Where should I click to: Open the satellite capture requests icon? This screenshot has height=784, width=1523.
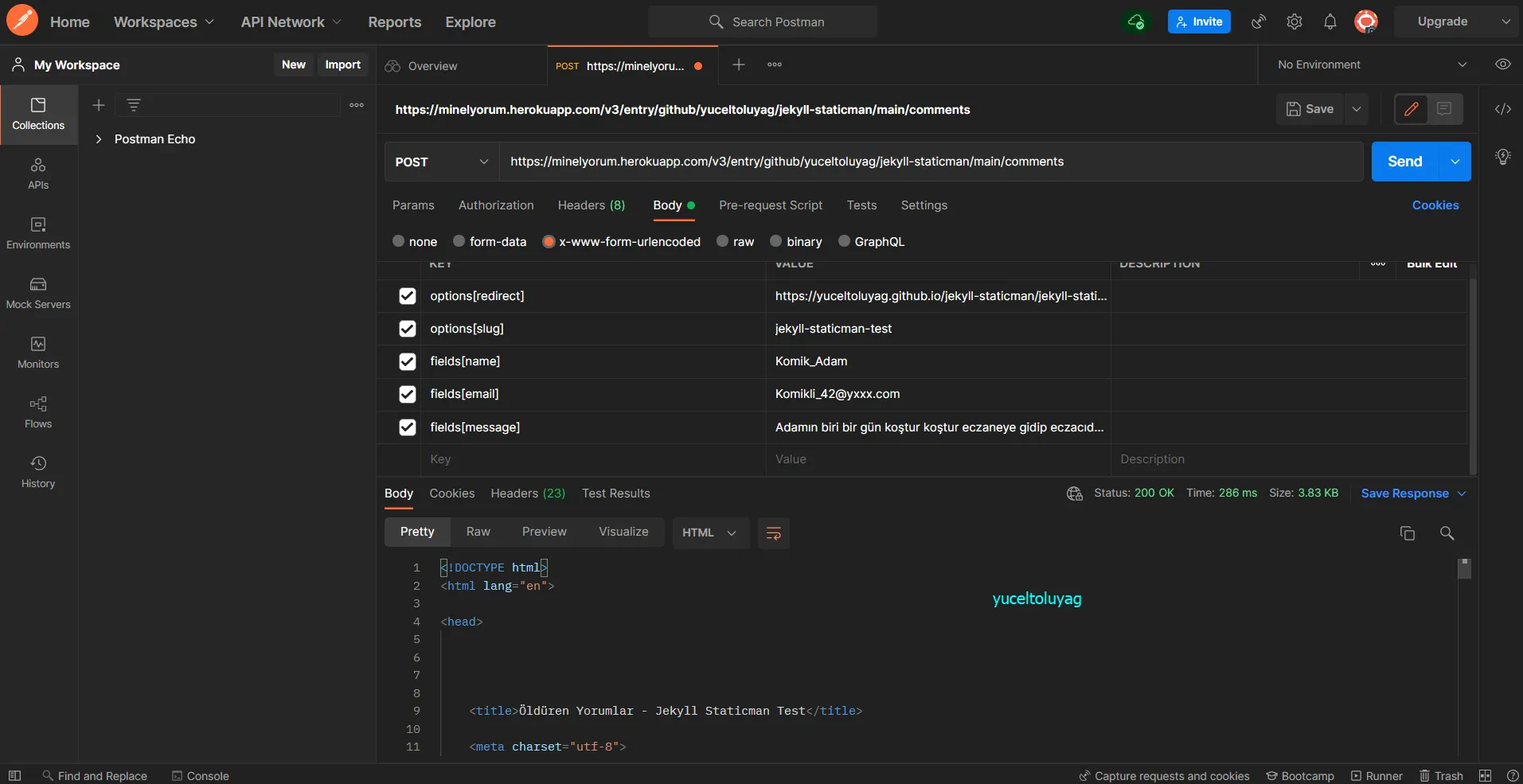(x=1259, y=21)
